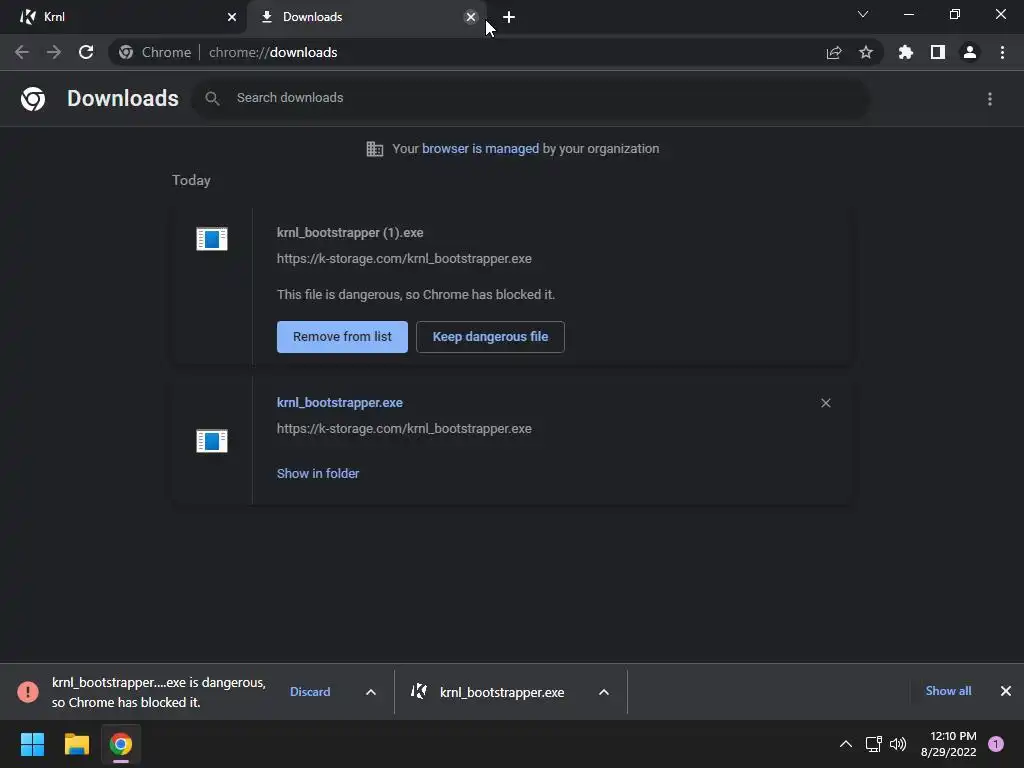Click Show in folder link

318,473
